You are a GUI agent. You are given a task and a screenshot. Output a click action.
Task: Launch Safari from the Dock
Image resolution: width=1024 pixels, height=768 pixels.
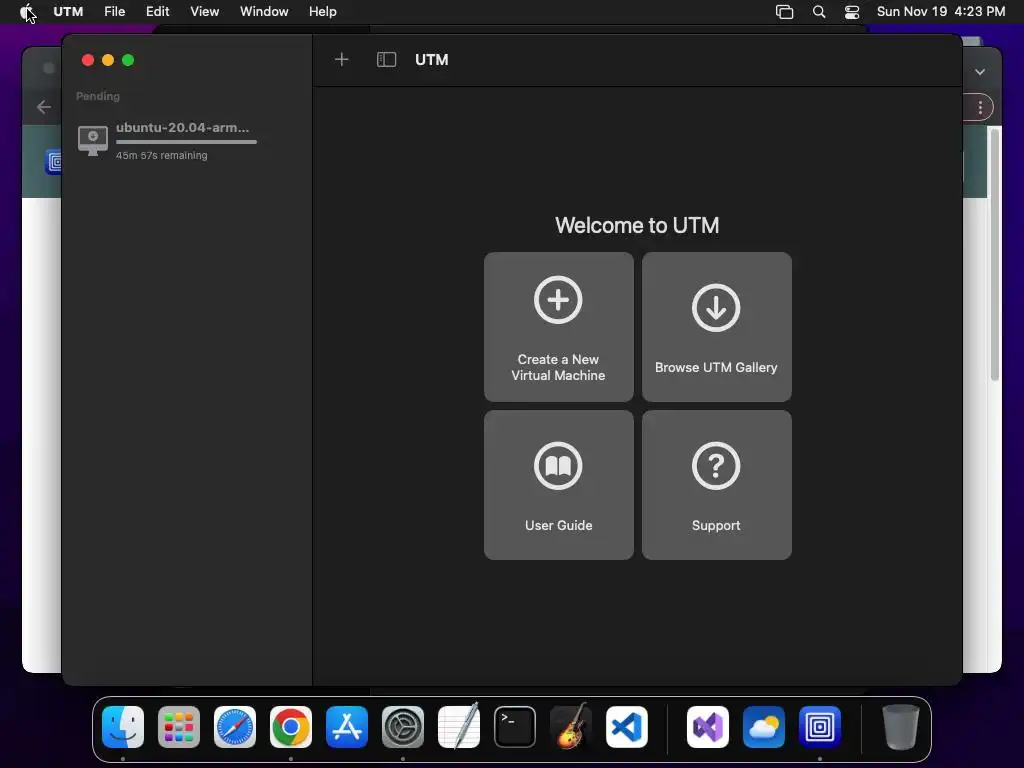click(x=235, y=727)
